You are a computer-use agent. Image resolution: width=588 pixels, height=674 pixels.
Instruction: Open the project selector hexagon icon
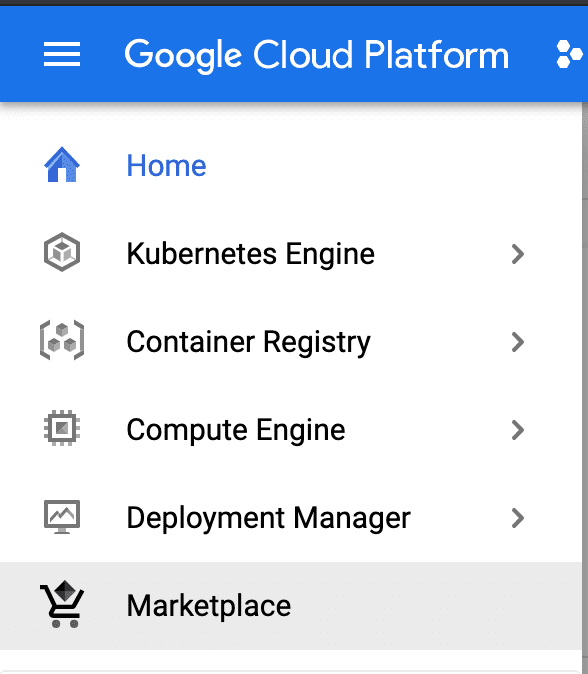pyautogui.click(x=570, y=54)
